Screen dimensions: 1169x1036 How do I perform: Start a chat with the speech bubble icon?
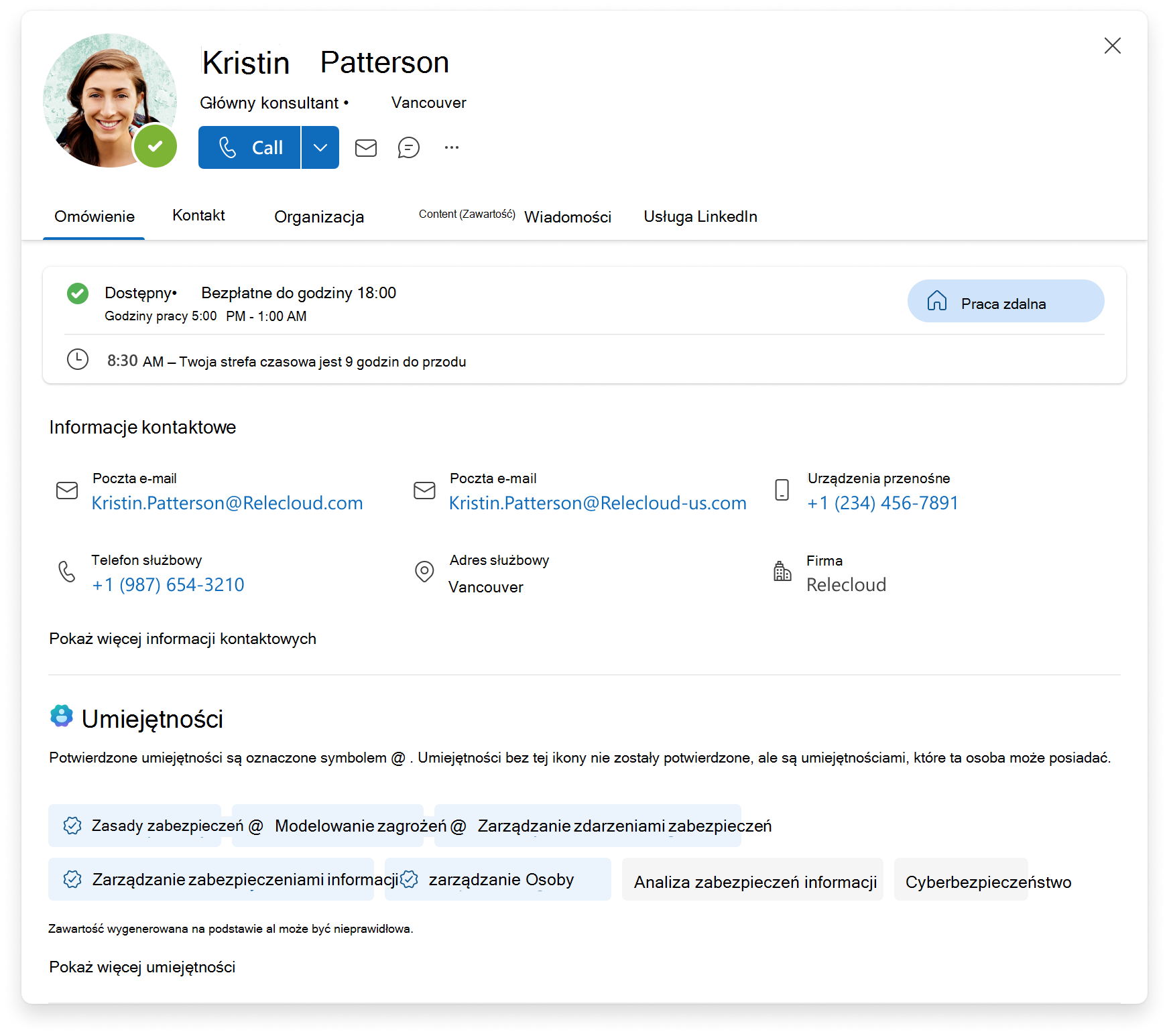click(x=409, y=147)
